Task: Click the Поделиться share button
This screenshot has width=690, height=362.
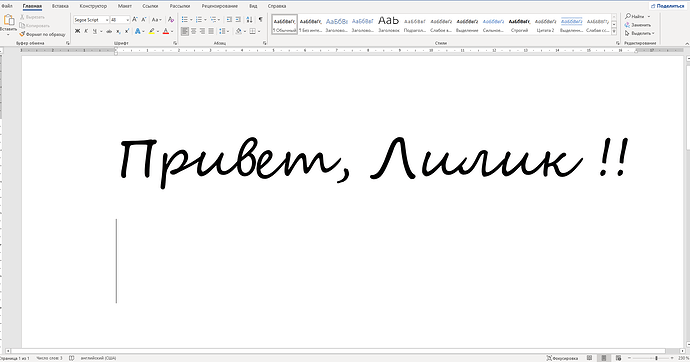Action: (668, 6)
